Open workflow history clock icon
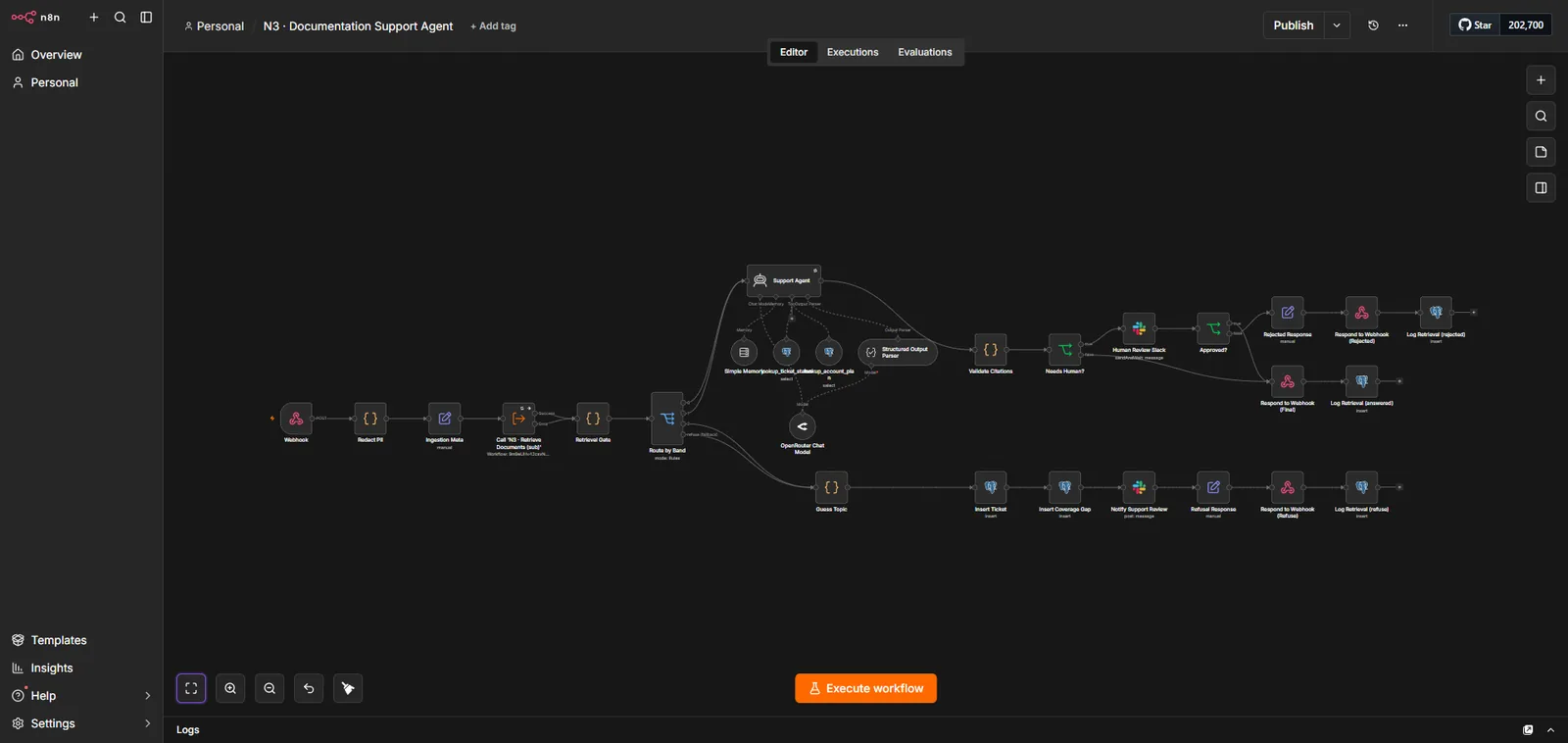 click(x=1373, y=25)
